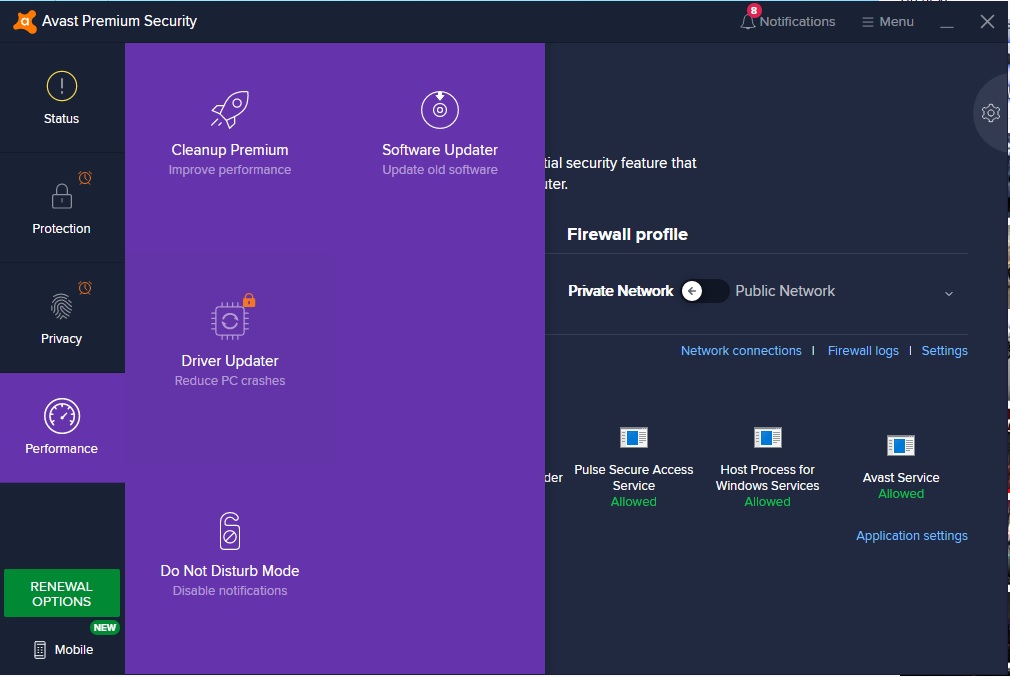Image resolution: width=1010 pixels, height=677 pixels.
Task: Click the settings gear on right edge
Action: (x=990, y=113)
